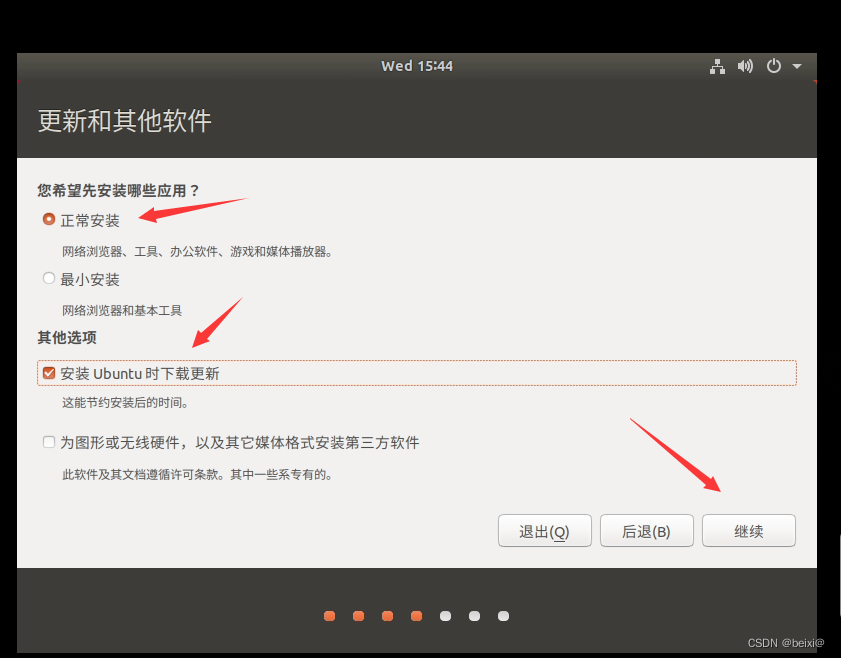This screenshot has width=841, height=658.
Task: Click the 退出(Q) button
Action: (x=544, y=531)
